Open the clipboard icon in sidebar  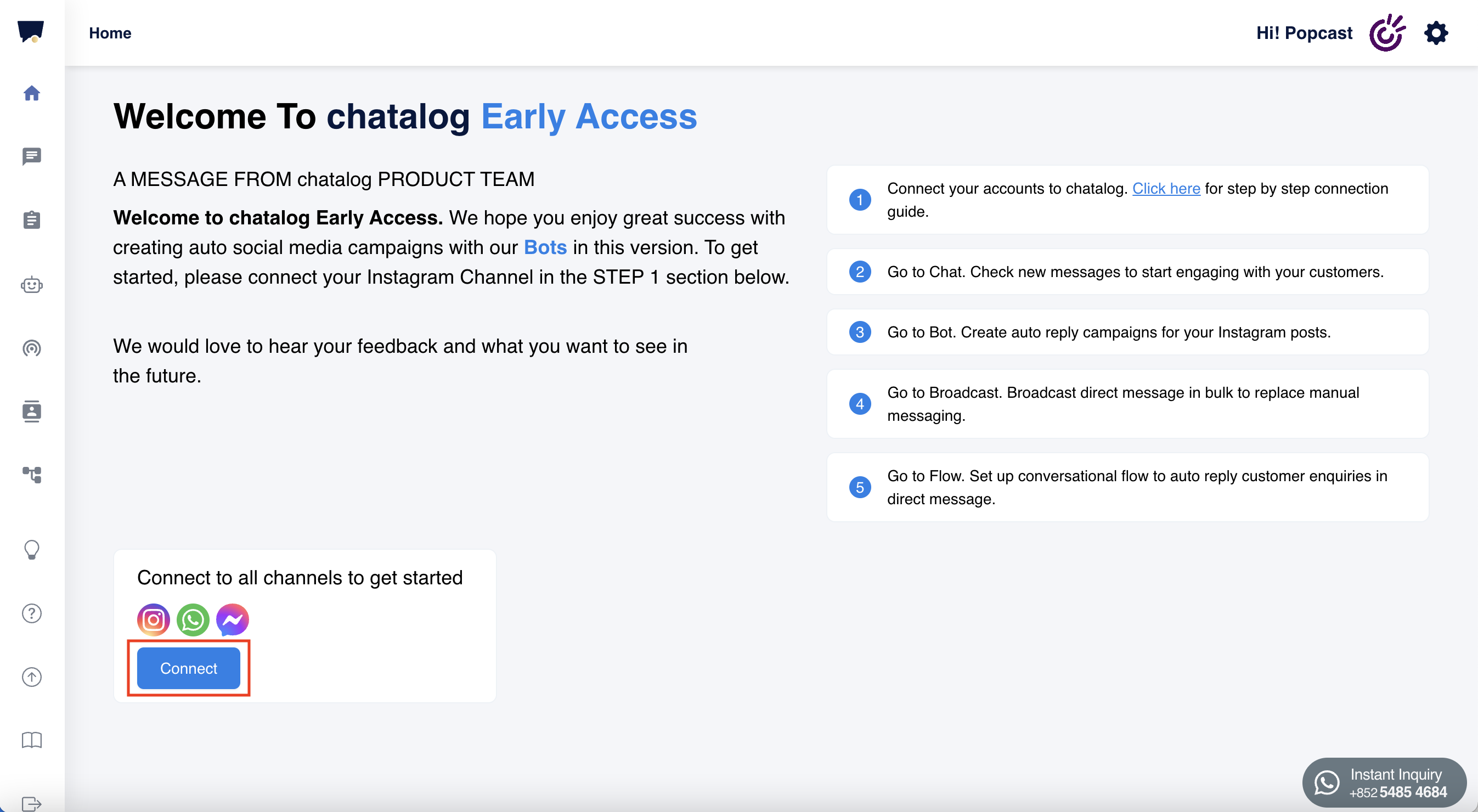click(x=32, y=220)
